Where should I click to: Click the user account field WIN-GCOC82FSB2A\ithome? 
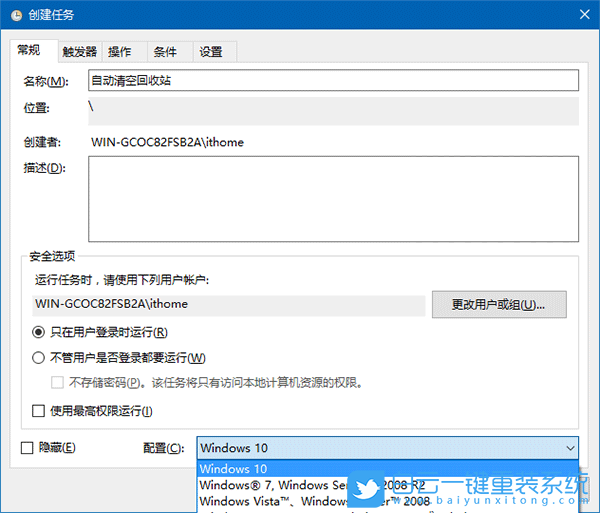[x=229, y=305]
